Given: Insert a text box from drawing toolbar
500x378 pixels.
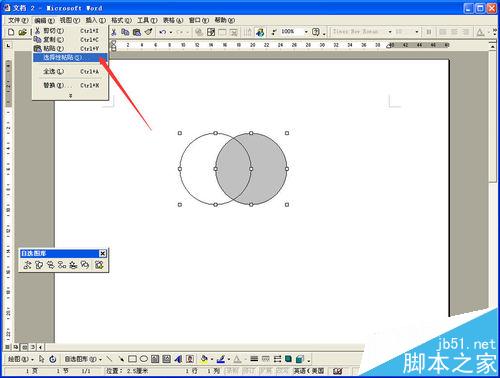Looking at the screenshot, I should tap(155, 359).
